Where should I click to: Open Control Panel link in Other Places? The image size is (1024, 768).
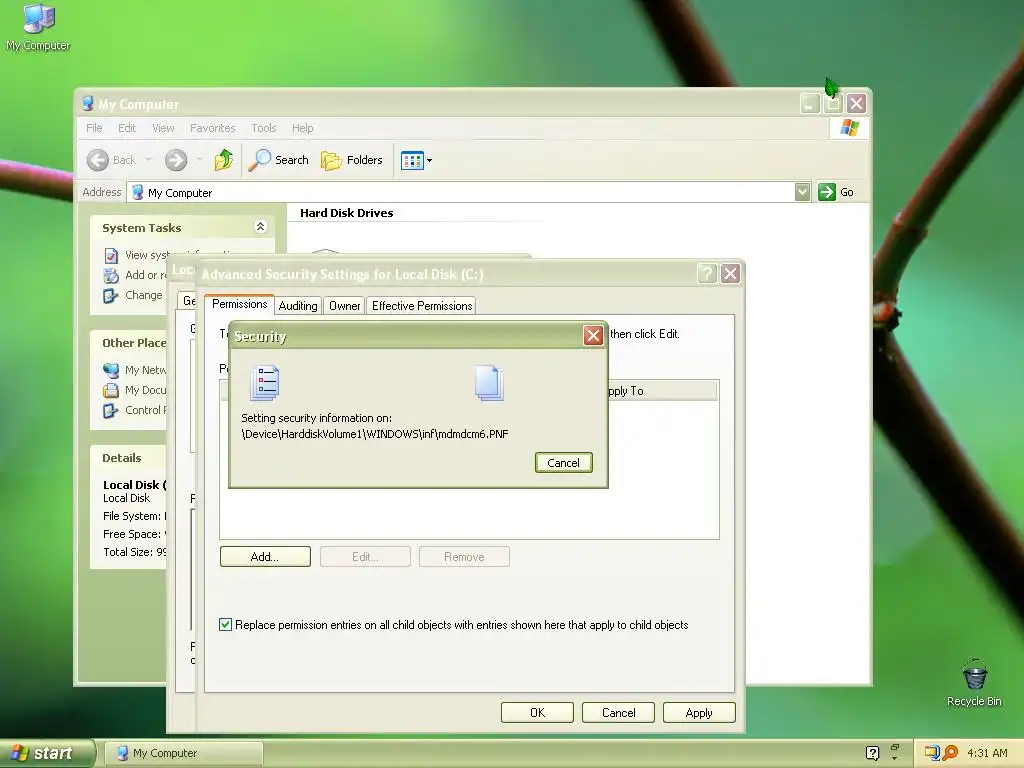click(x=144, y=410)
